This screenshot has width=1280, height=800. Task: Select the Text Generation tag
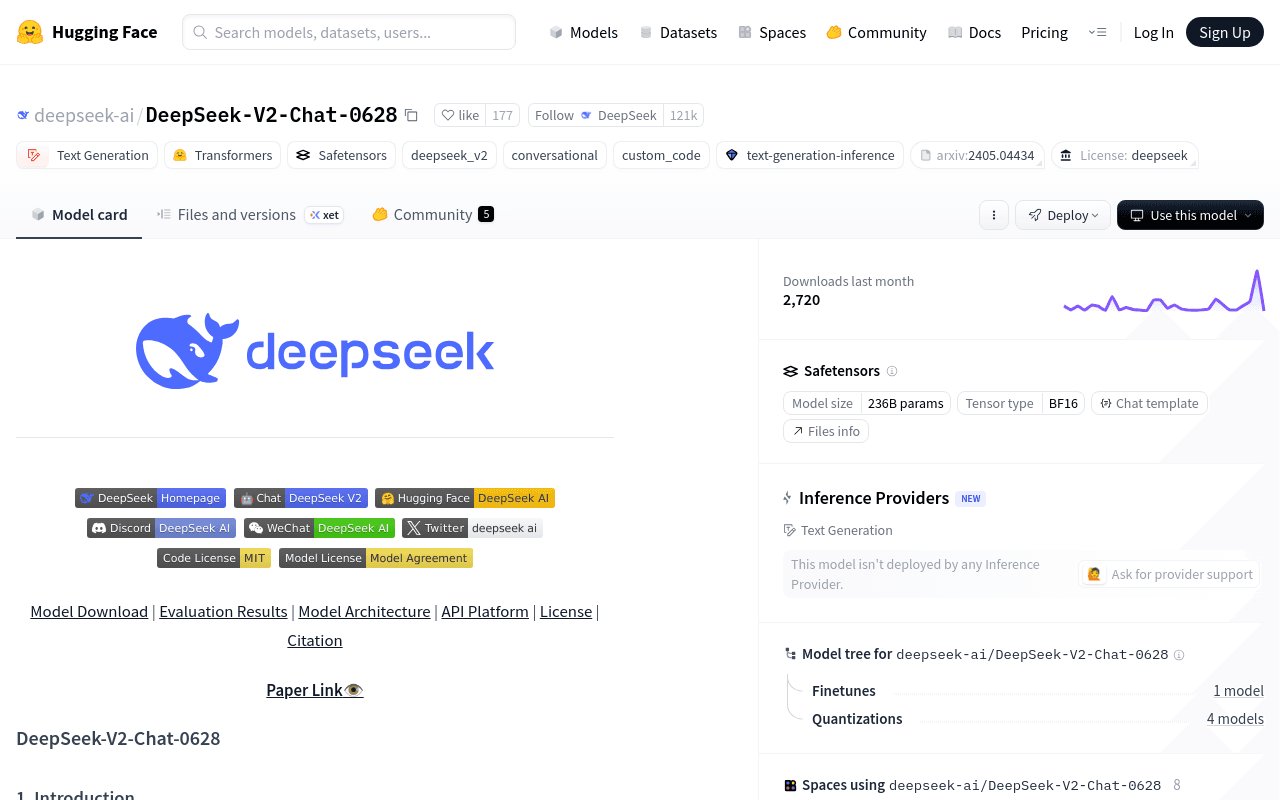pos(87,155)
